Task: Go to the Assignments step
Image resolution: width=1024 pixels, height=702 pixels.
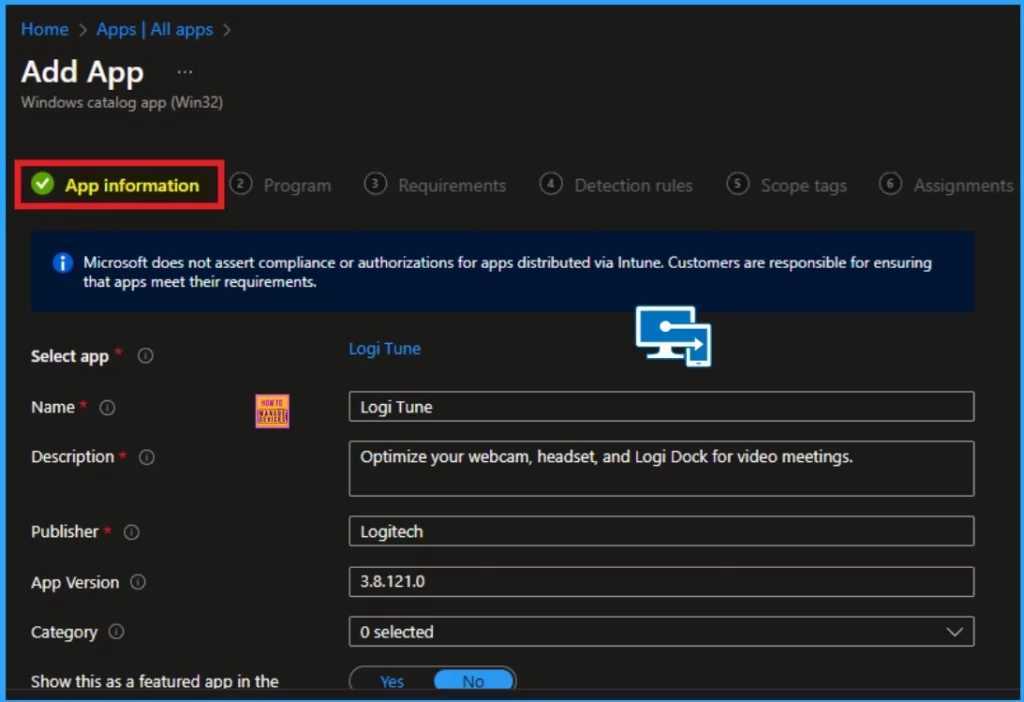Action: (946, 185)
